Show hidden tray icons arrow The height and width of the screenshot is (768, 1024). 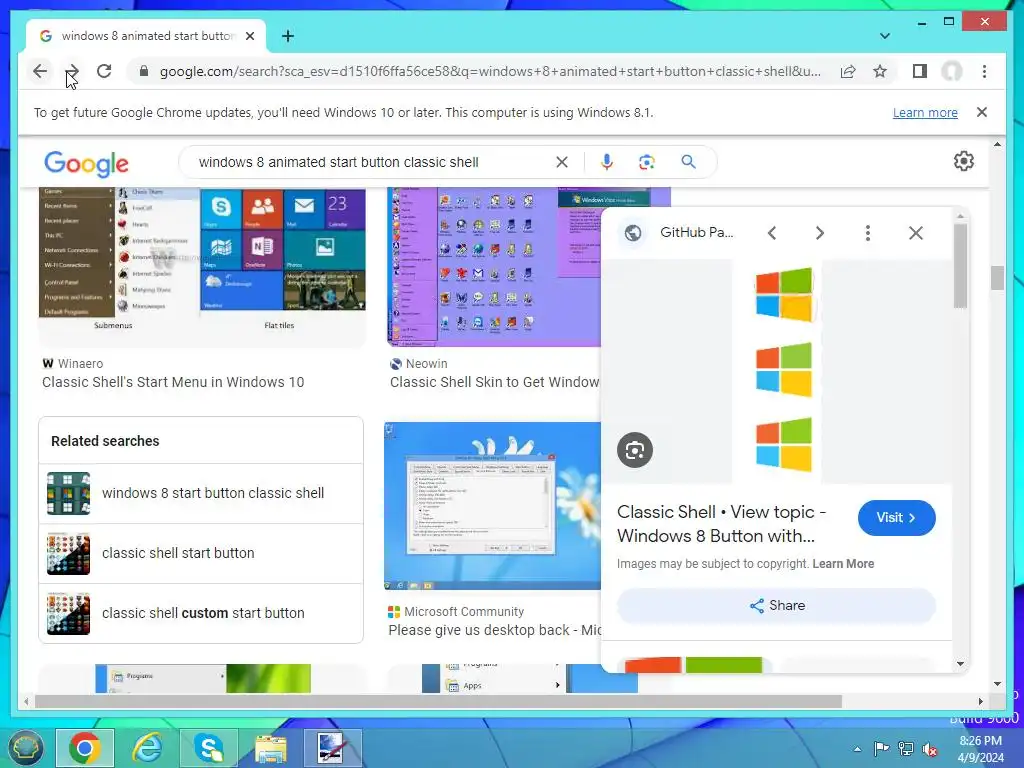(x=857, y=749)
